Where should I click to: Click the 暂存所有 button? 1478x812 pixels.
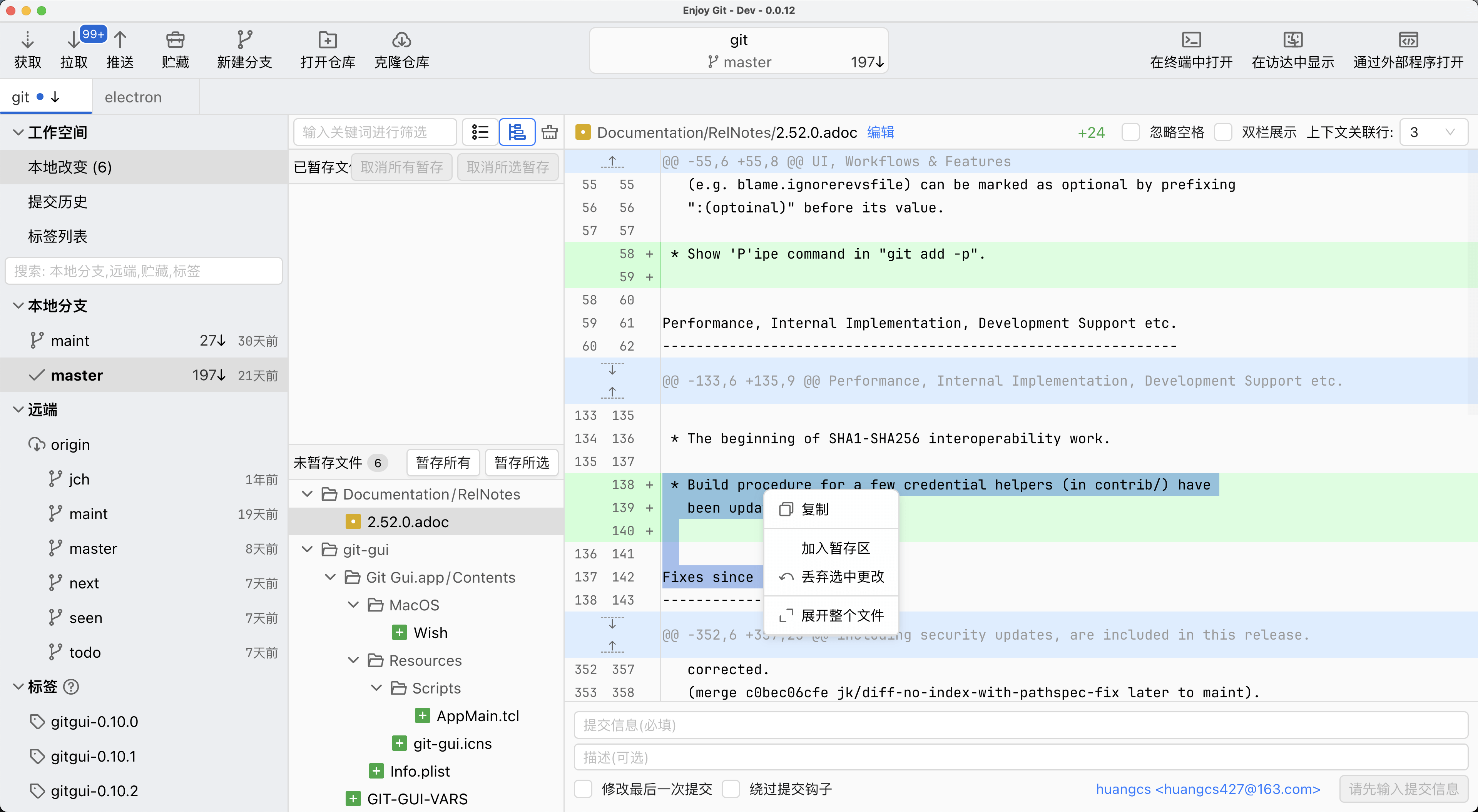[x=442, y=462]
